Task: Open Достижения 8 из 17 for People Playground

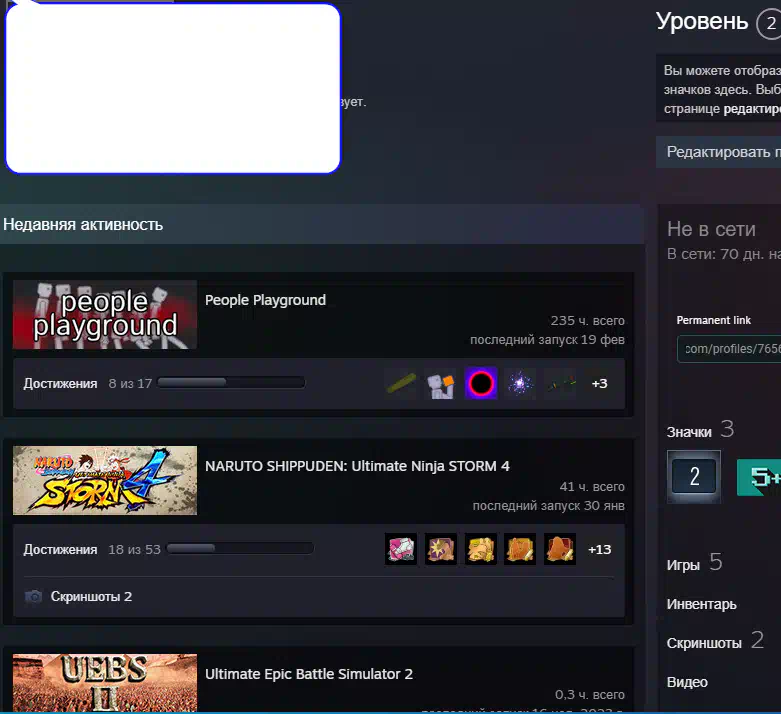Action: pos(88,383)
